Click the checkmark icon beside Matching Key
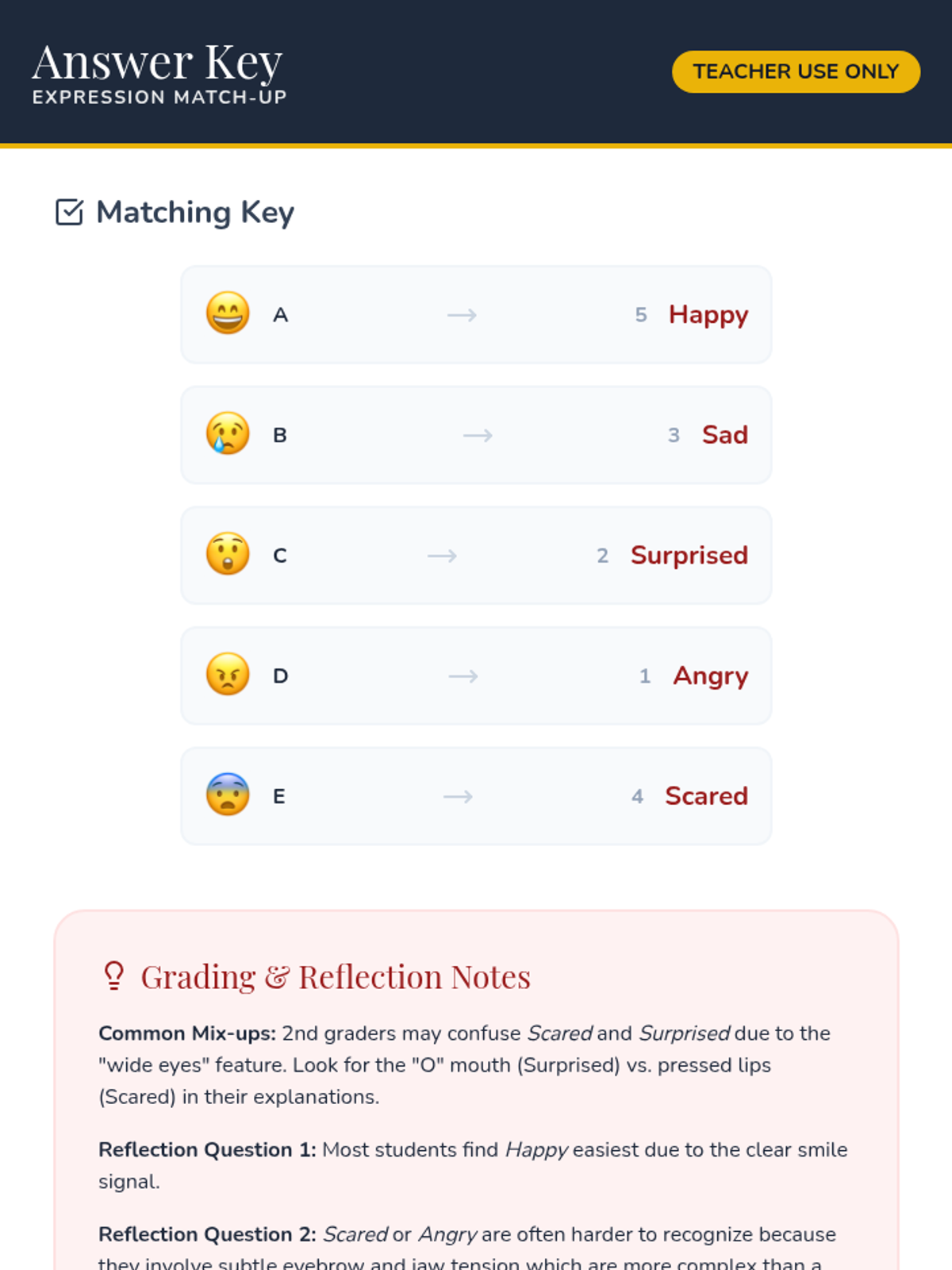The height and width of the screenshot is (1270, 952). tap(69, 212)
